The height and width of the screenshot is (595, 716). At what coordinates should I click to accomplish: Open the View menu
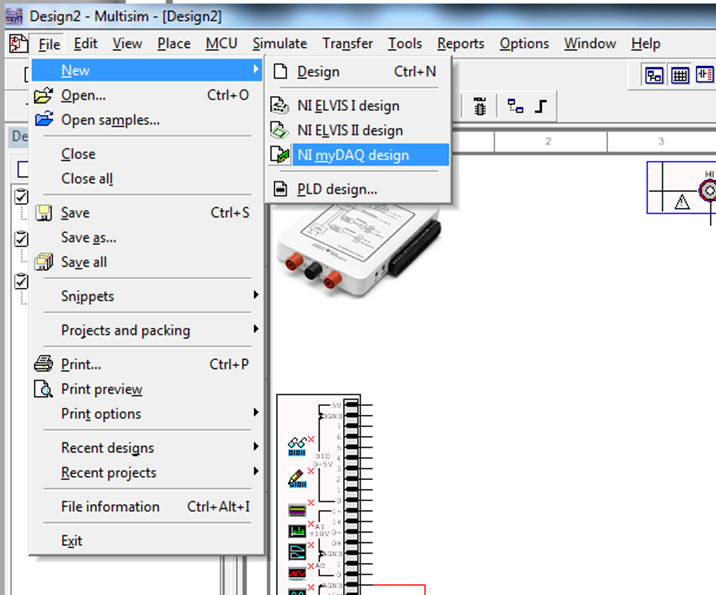127,44
